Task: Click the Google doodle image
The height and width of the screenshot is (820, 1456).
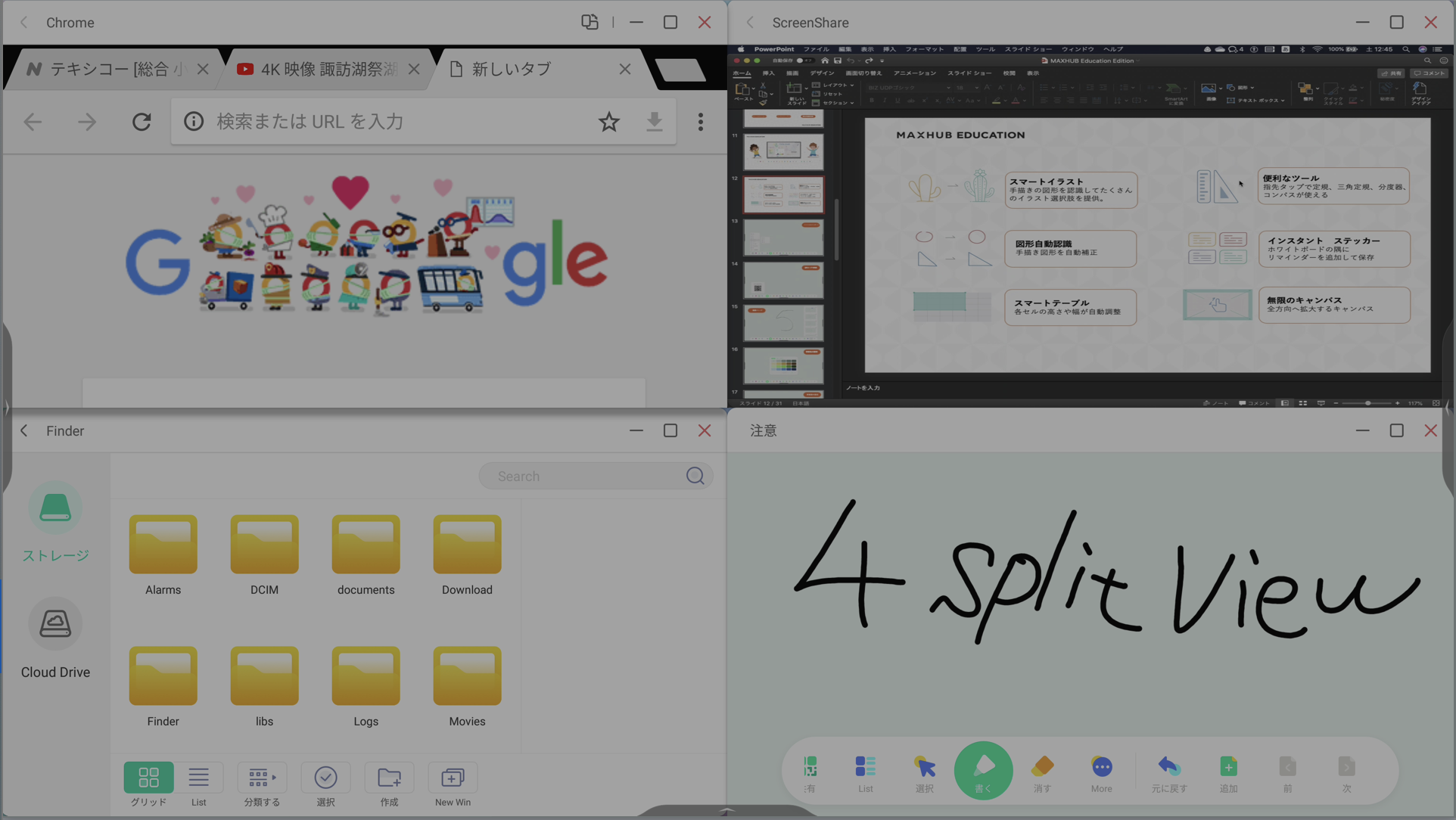Action: 366,247
